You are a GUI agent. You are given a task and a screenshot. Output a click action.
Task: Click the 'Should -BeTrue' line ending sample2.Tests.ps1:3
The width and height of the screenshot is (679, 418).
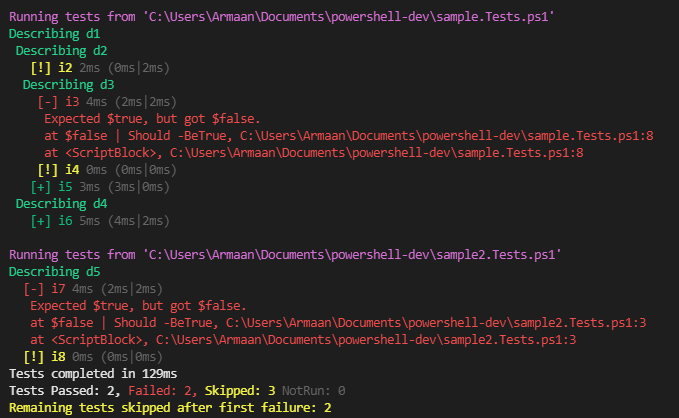[338, 323]
